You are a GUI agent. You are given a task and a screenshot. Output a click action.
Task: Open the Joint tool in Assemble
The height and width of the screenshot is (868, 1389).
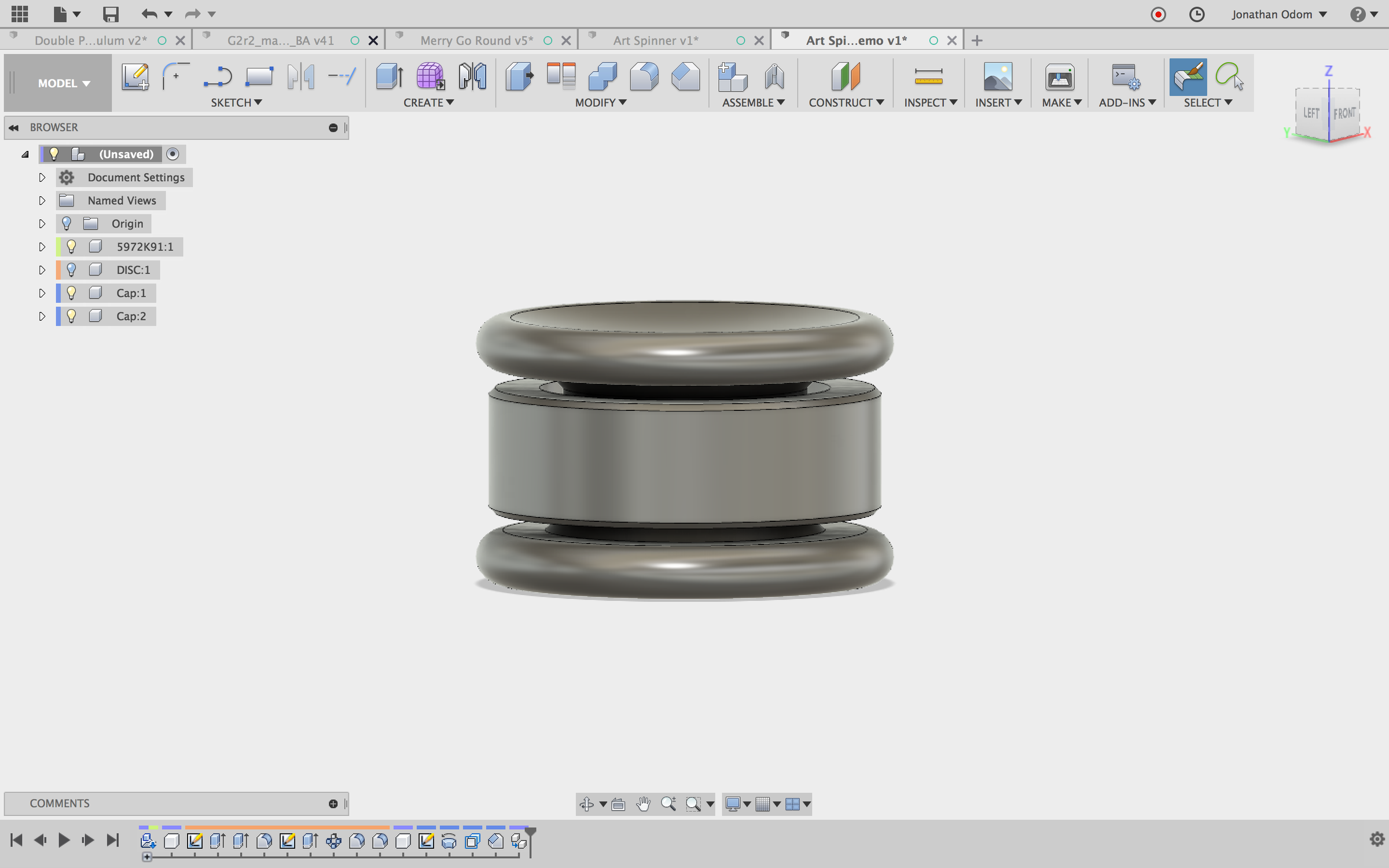(774, 77)
